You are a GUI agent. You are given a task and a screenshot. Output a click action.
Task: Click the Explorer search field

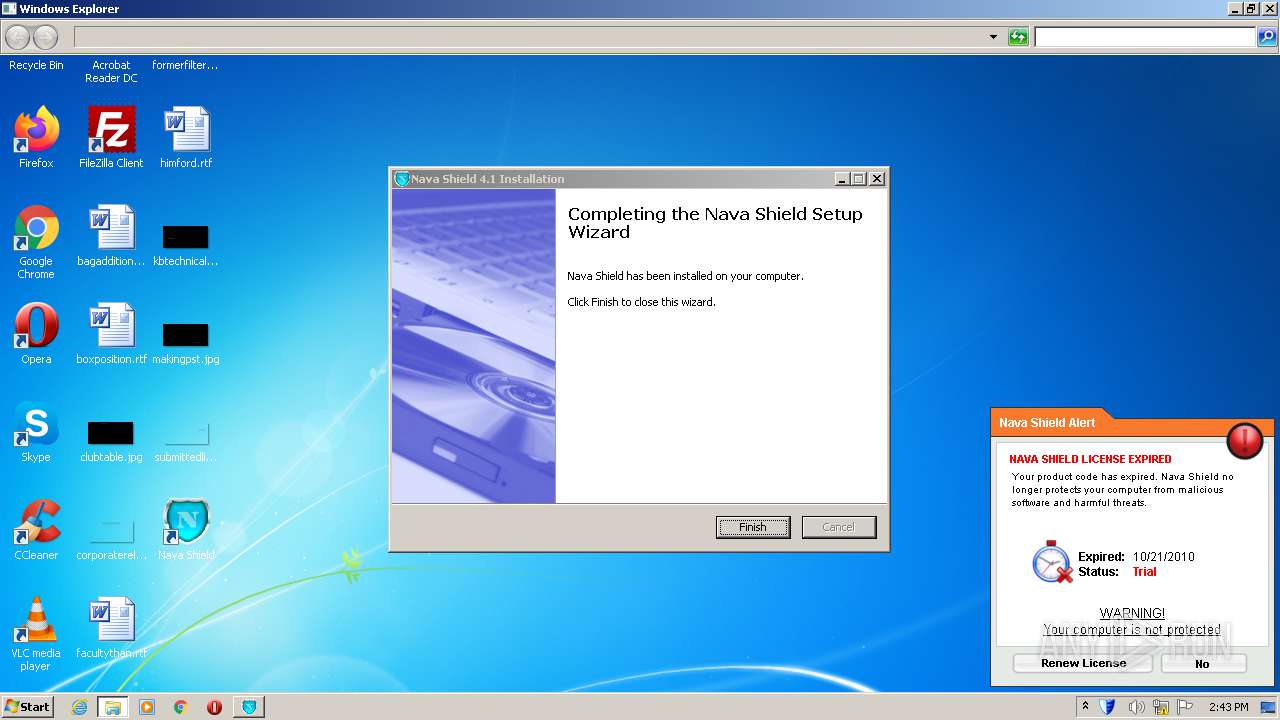point(1145,37)
